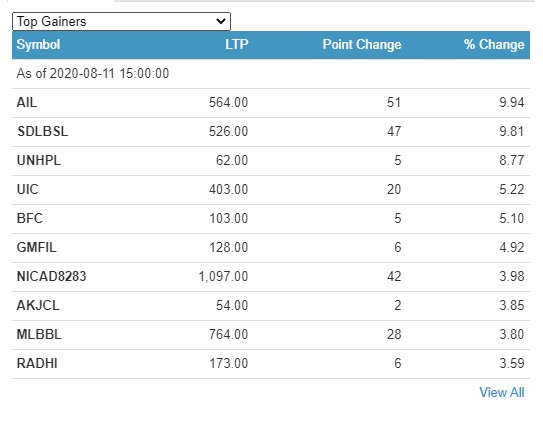Viewport: 543px width, 423px height.
Task: Click point change 42 for NICAD8283
Action: point(394,276)
